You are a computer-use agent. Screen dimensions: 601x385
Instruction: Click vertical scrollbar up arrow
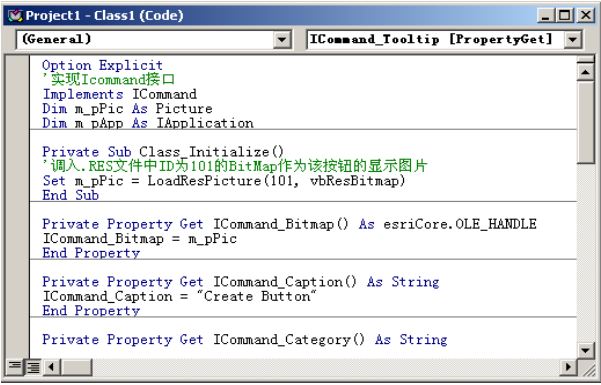(585, 72)
